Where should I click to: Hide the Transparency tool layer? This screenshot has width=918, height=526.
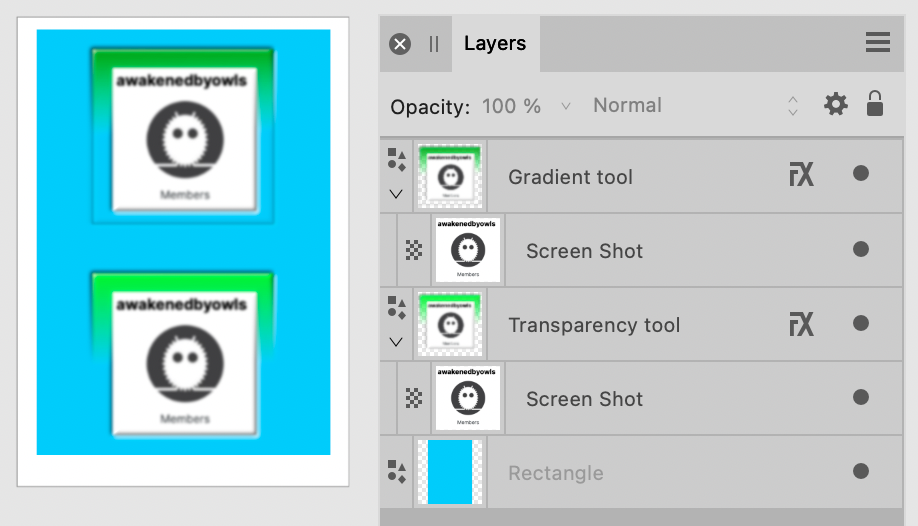(x=860, y=323)
